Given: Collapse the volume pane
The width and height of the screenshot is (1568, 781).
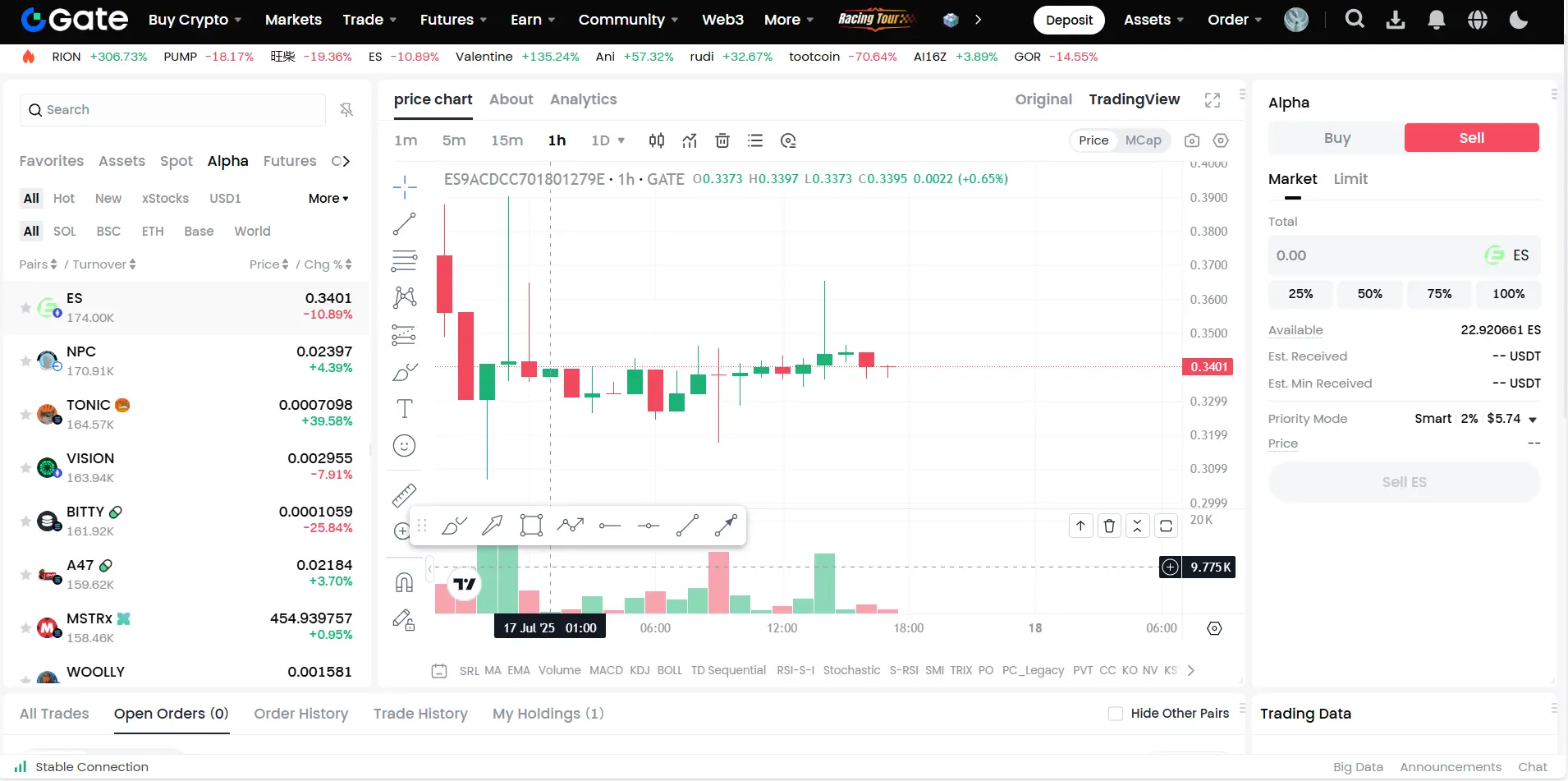Looking at the screenshot, I should 1137,526.
